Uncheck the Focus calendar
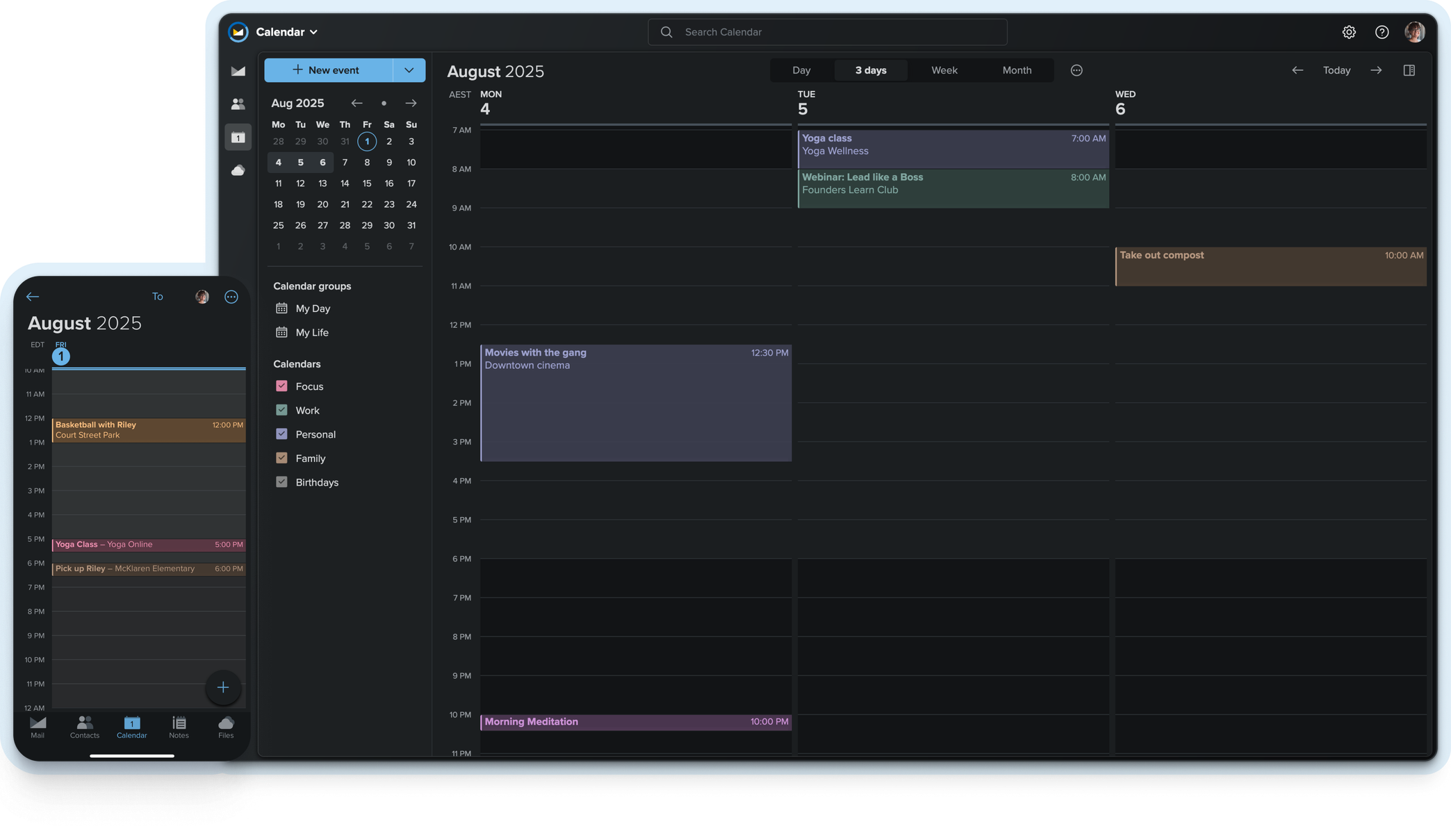This screenshot has width=1451, height=840. click(x=281, y=386)
